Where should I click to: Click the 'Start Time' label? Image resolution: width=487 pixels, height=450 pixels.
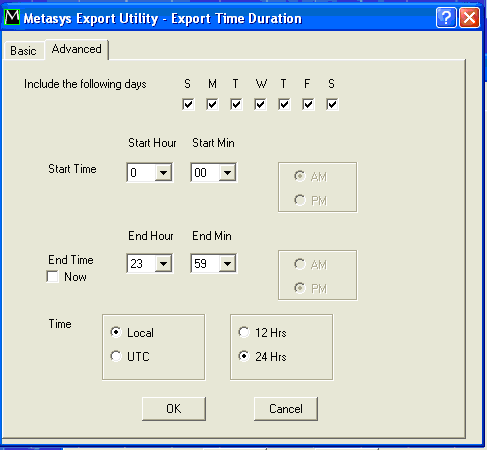coord(72,169)
